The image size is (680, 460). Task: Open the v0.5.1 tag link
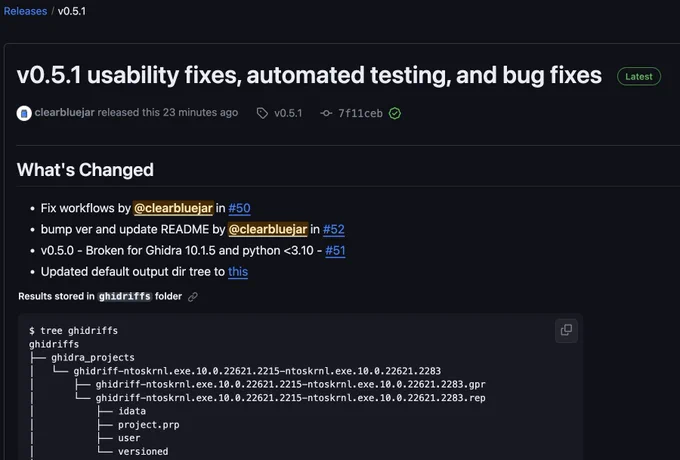[x=288, y=113]
